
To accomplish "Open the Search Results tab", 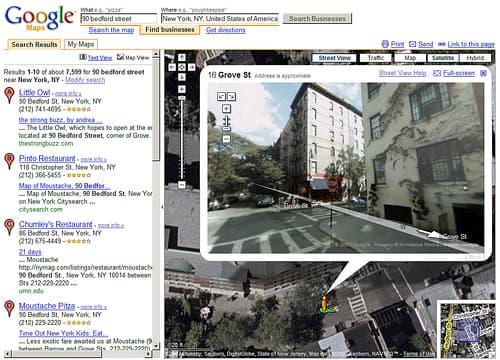I will click(34, 44).
